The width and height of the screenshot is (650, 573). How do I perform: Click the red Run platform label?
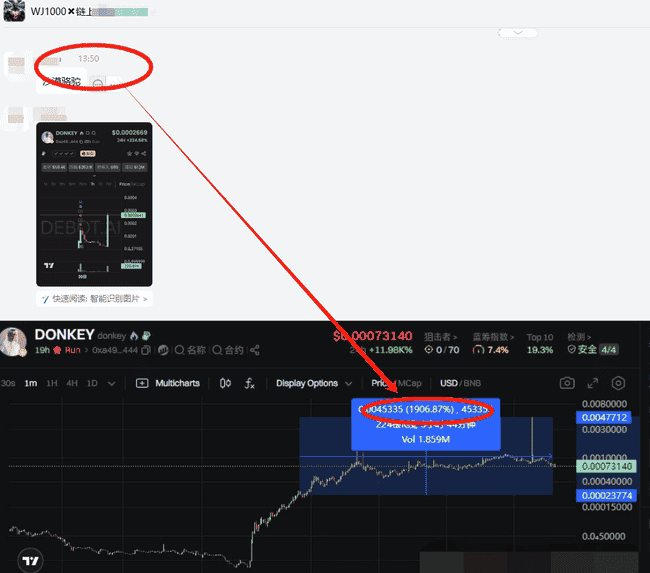tap(72, 350)
